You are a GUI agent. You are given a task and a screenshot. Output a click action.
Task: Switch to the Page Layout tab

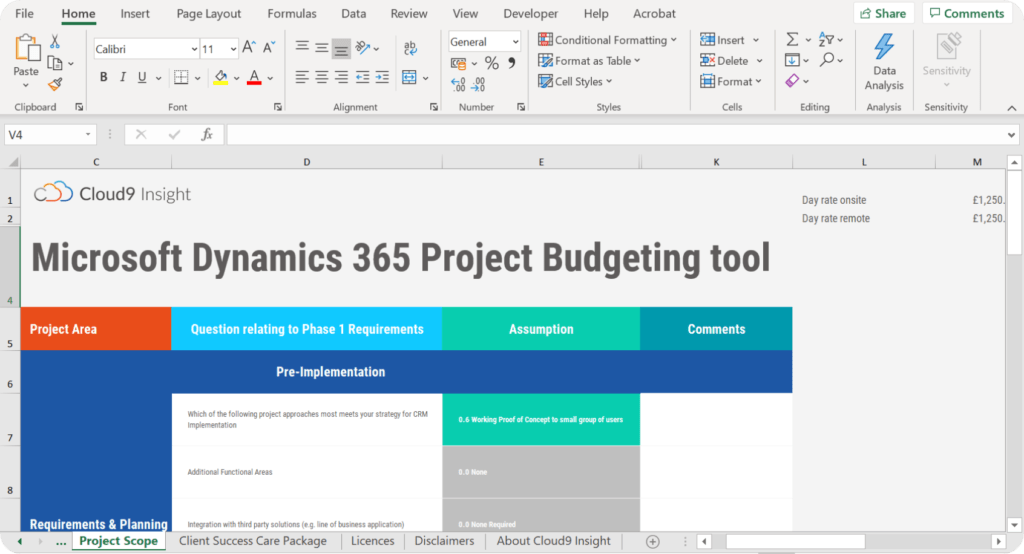208,14
